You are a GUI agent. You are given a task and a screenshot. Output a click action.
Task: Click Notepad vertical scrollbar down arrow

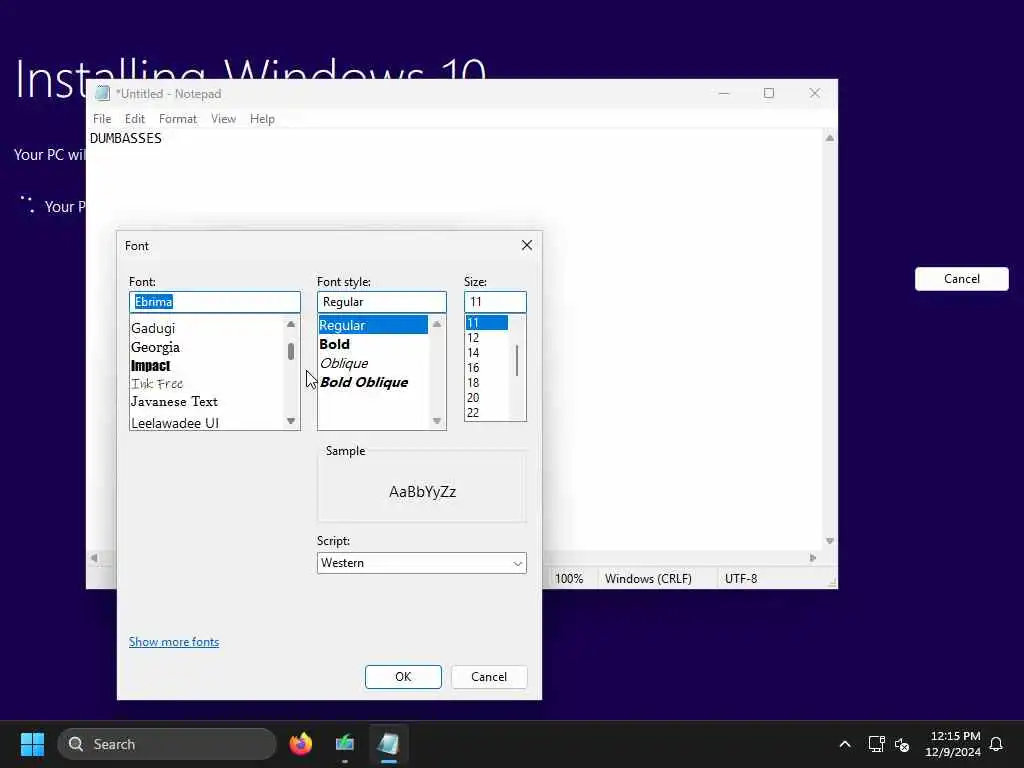pyautogui.click(x=829, y=541)
